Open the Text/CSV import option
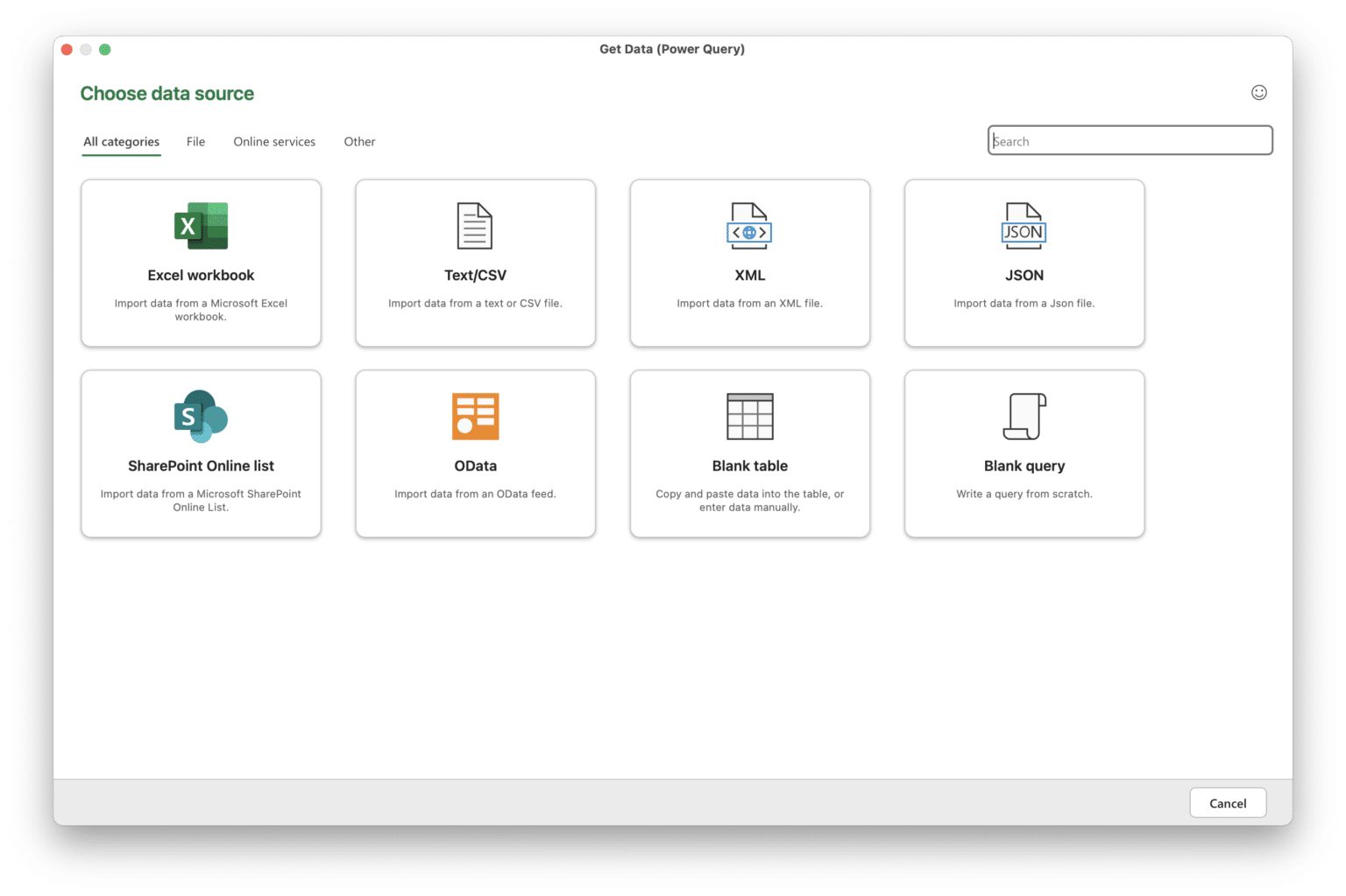Image resolution: width=1346 pixels, height=896 pixels. click(475, 263)
